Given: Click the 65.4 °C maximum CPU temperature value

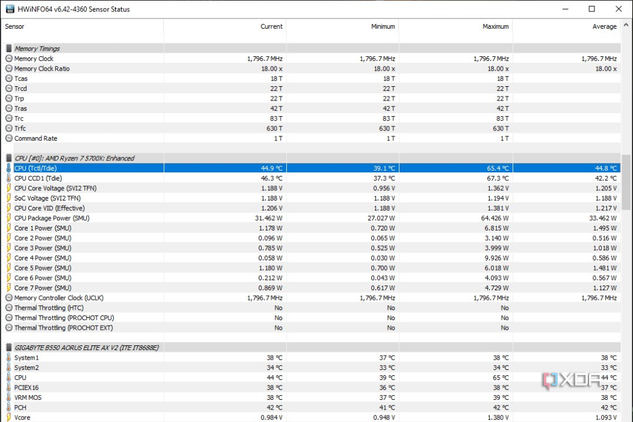Looking at the screenshot, I should (x=497, y=168).
